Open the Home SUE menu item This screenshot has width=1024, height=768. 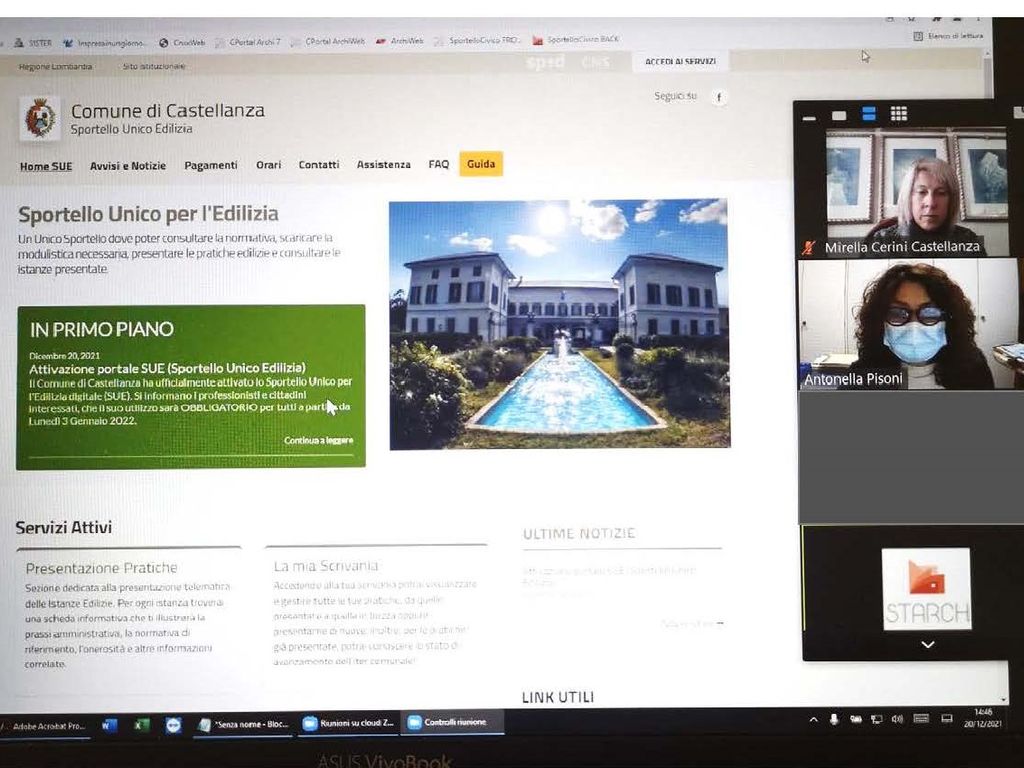click(46, 167)
